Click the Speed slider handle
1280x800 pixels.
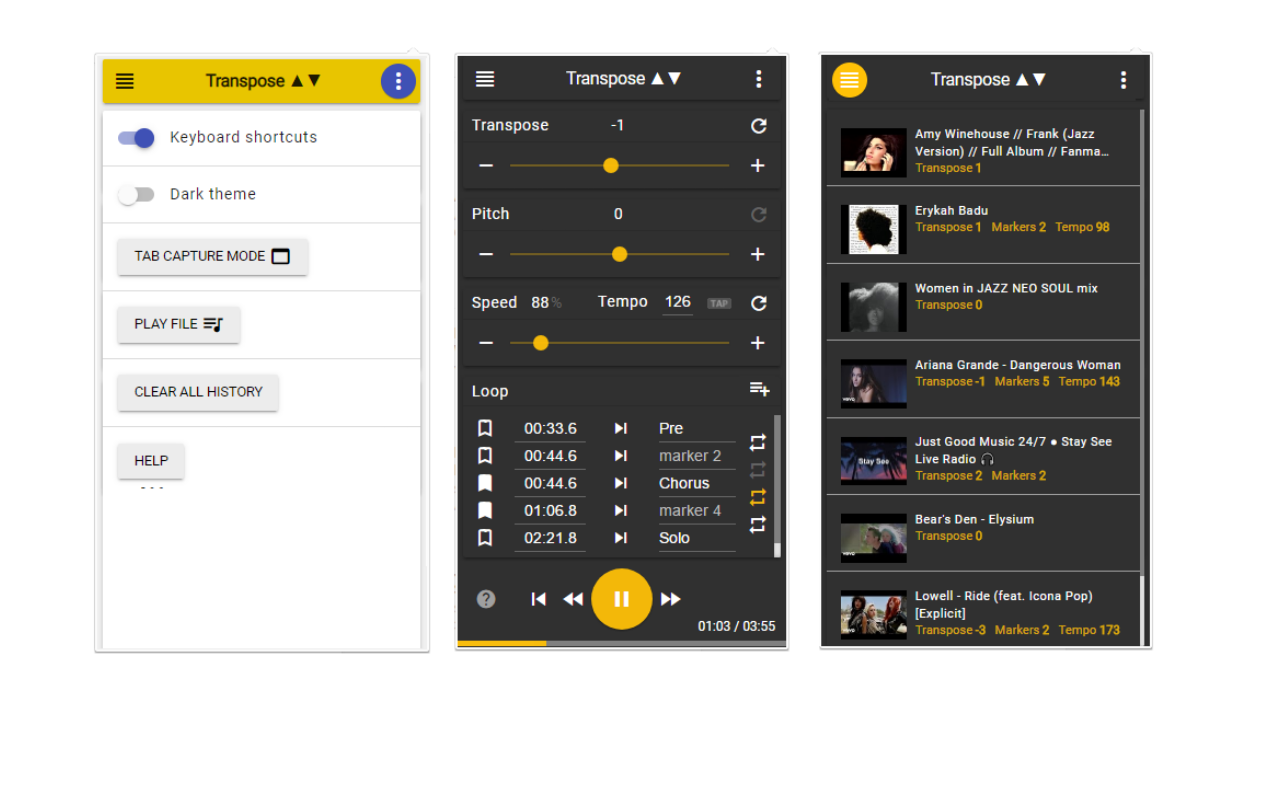pos(541,343)
